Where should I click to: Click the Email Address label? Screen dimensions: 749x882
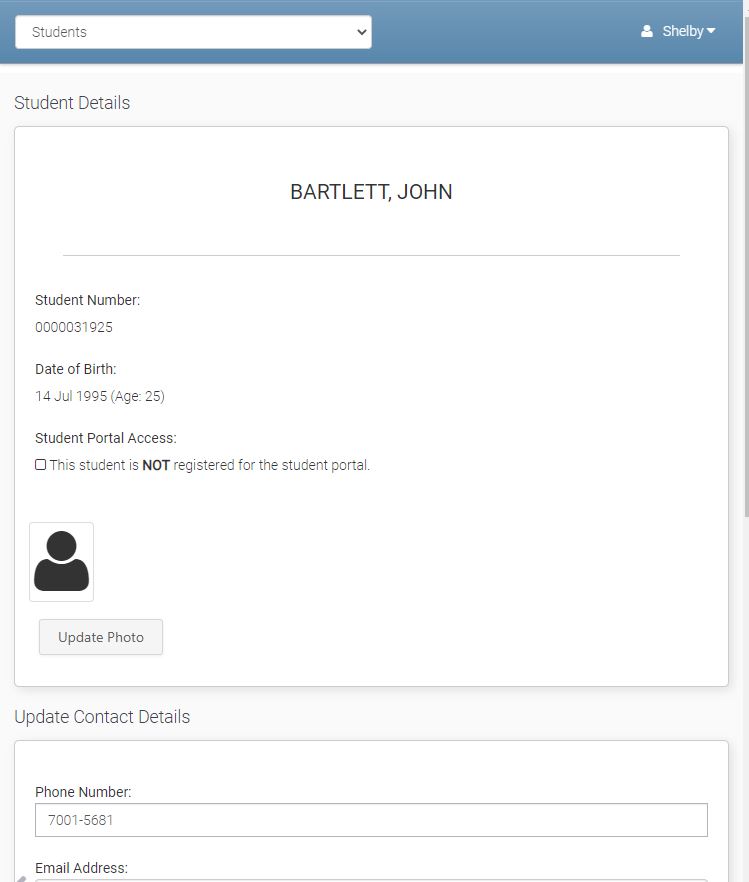[x=81, y=868]
